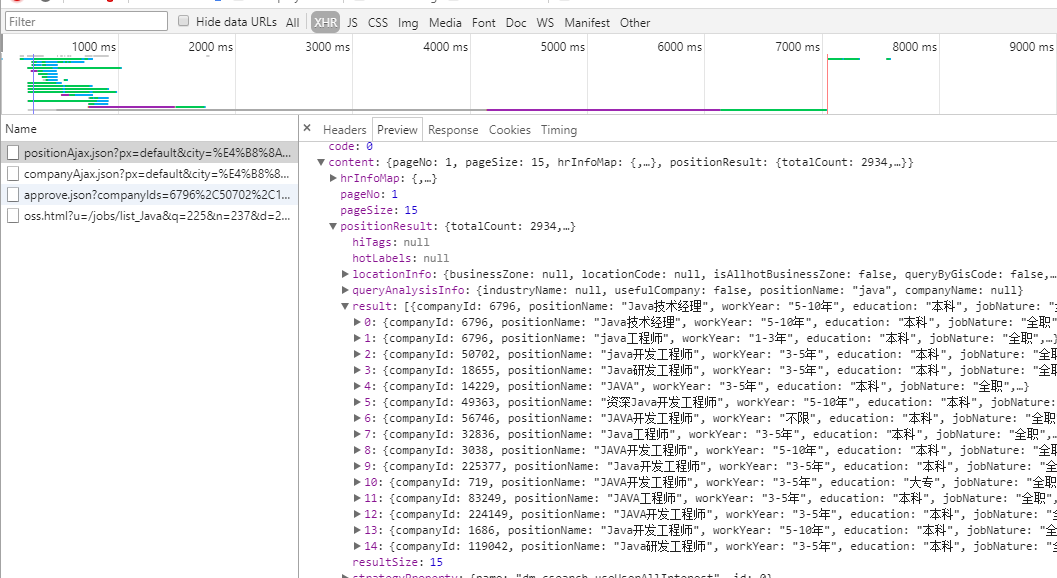Select the positionAjax.json request
The height and width of the screenshot is (578, 1057).
(x=150, y=153)
